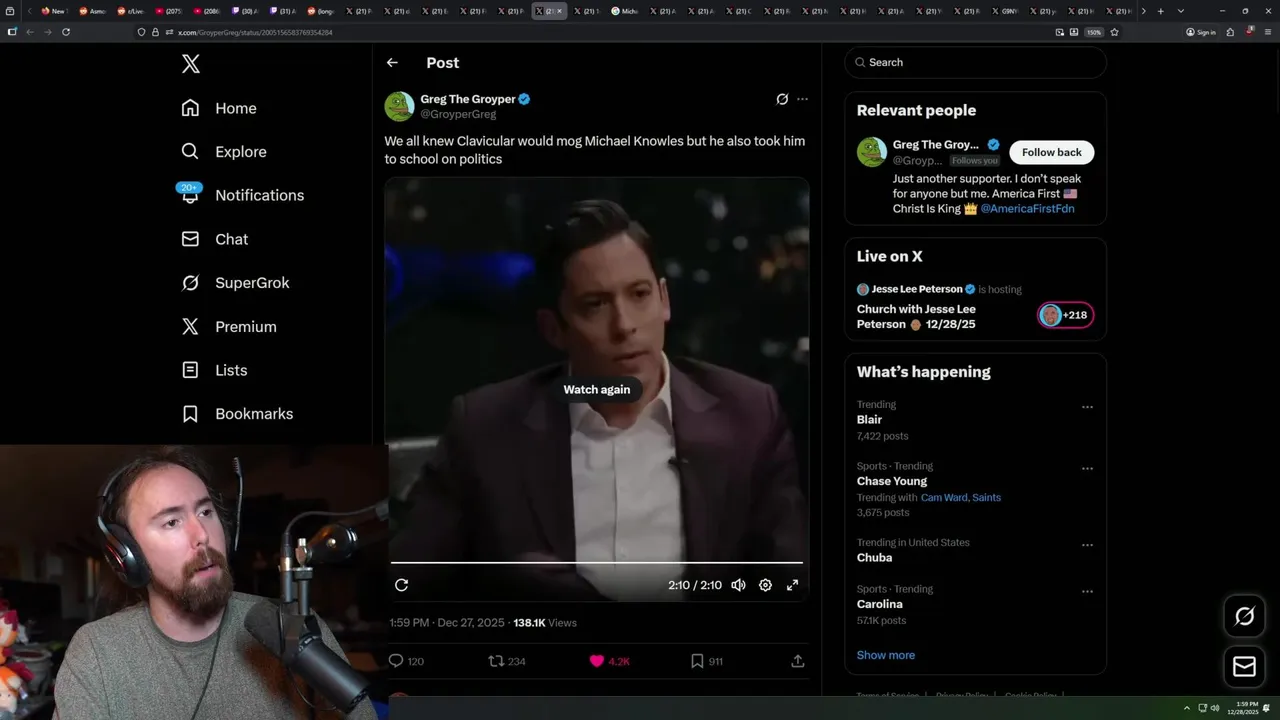The image size is (1280, 720).
Task: Open more options for Carolina trend
Action: 1087,592
